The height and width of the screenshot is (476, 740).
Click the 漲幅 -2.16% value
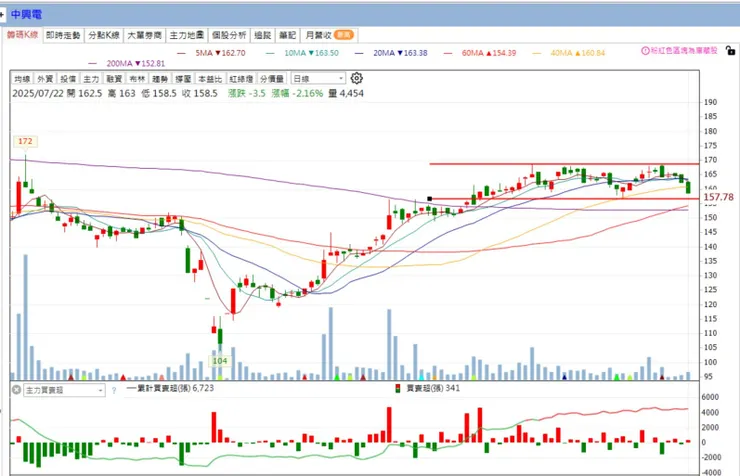tap(297, 93)
